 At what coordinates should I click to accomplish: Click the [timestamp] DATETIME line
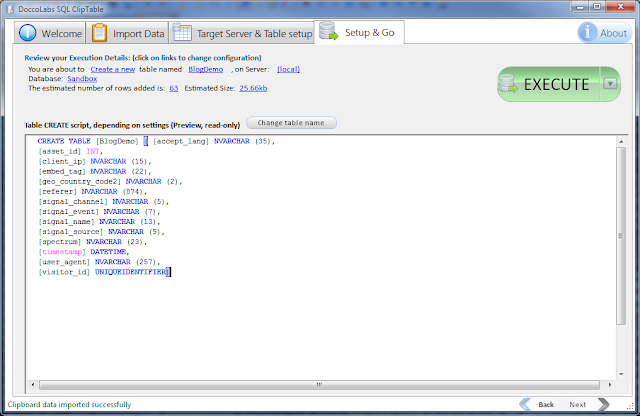pyautogui.click(x=84, y=252)
